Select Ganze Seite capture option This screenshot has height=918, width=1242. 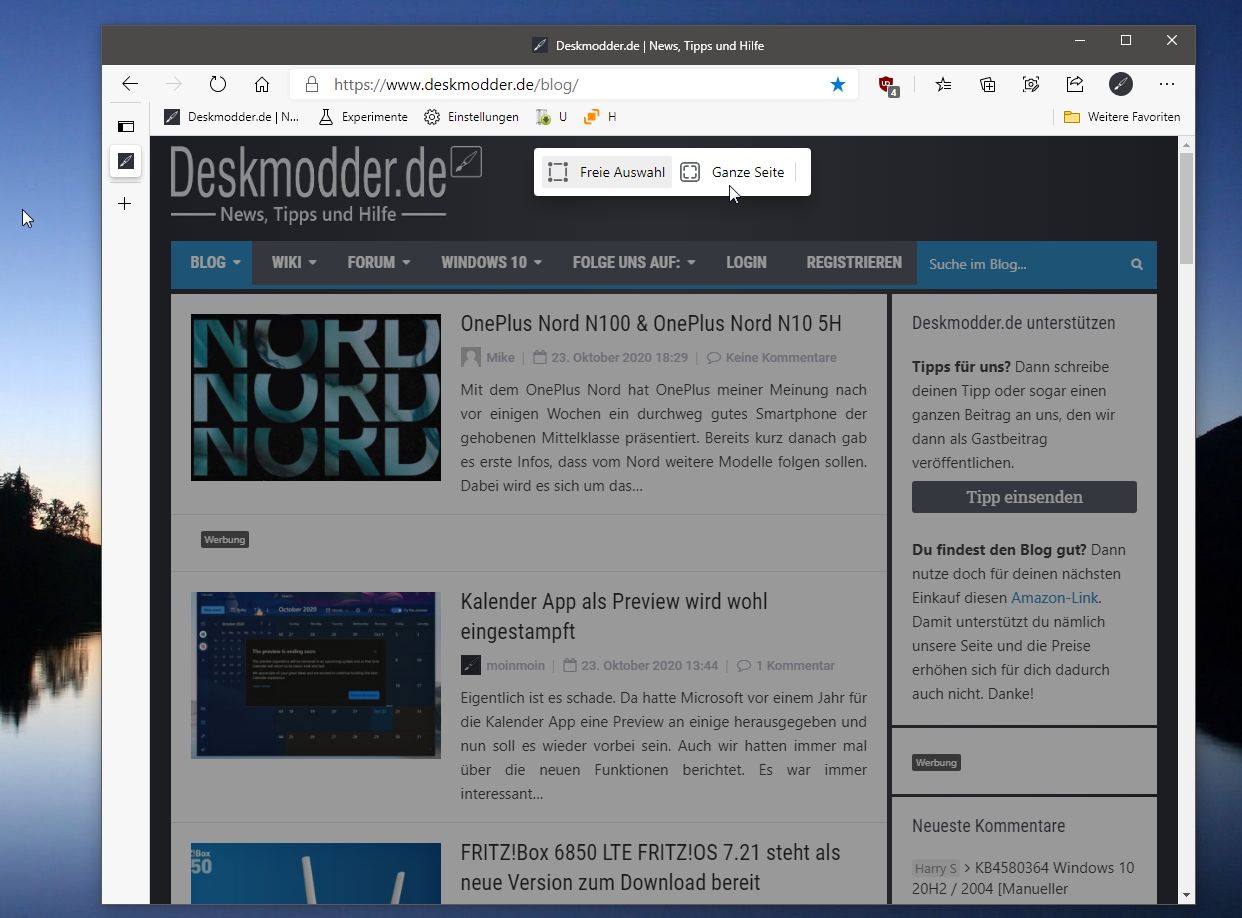pyautogui.click(x=732, y=172)
